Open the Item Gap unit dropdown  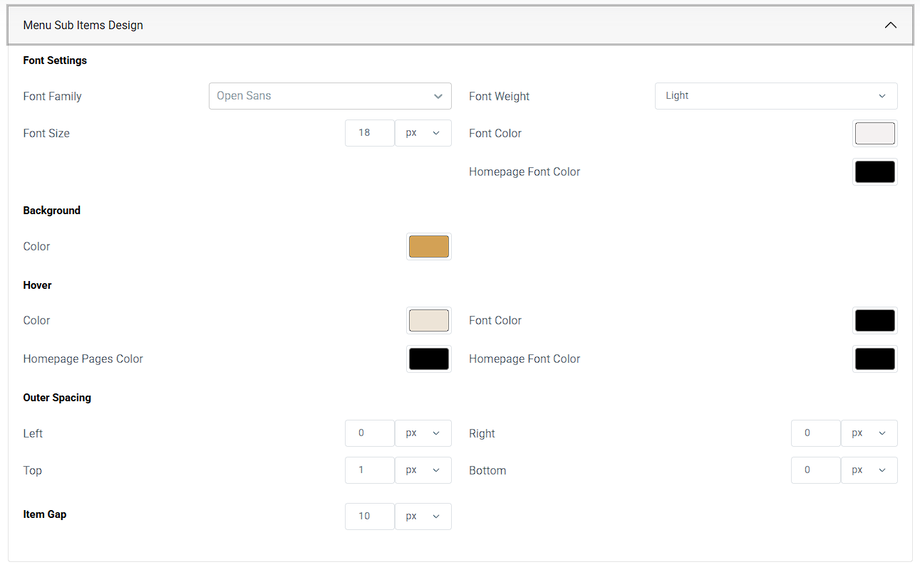pos(423,516)
